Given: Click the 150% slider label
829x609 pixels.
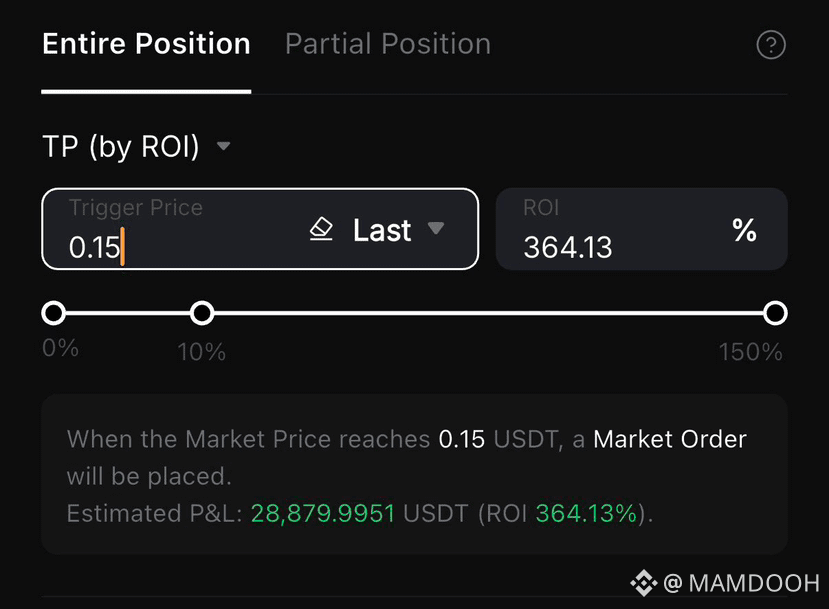Looking at the screenshot, I should (x=751, y=352).
